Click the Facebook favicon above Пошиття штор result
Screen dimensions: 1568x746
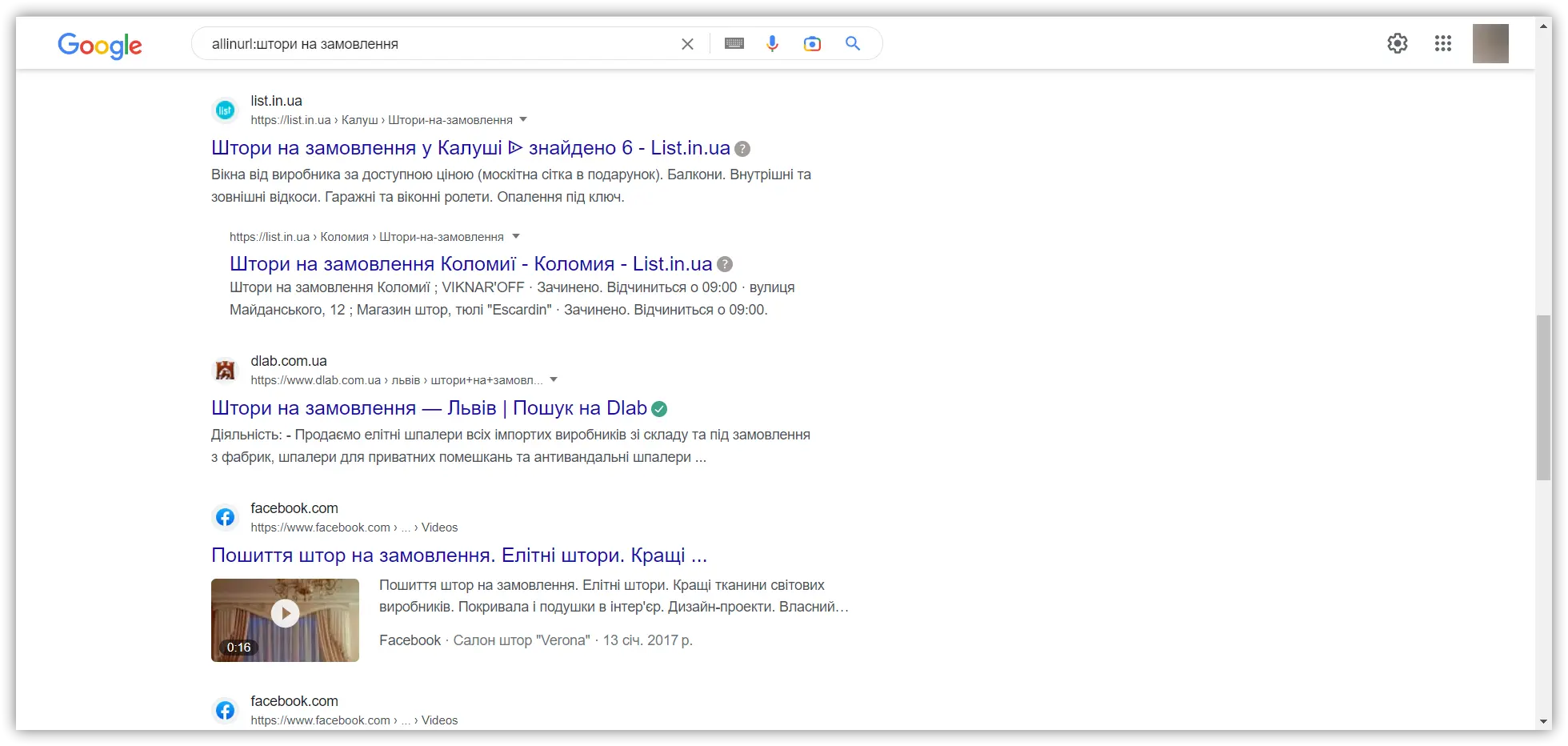tap(226, 518)
